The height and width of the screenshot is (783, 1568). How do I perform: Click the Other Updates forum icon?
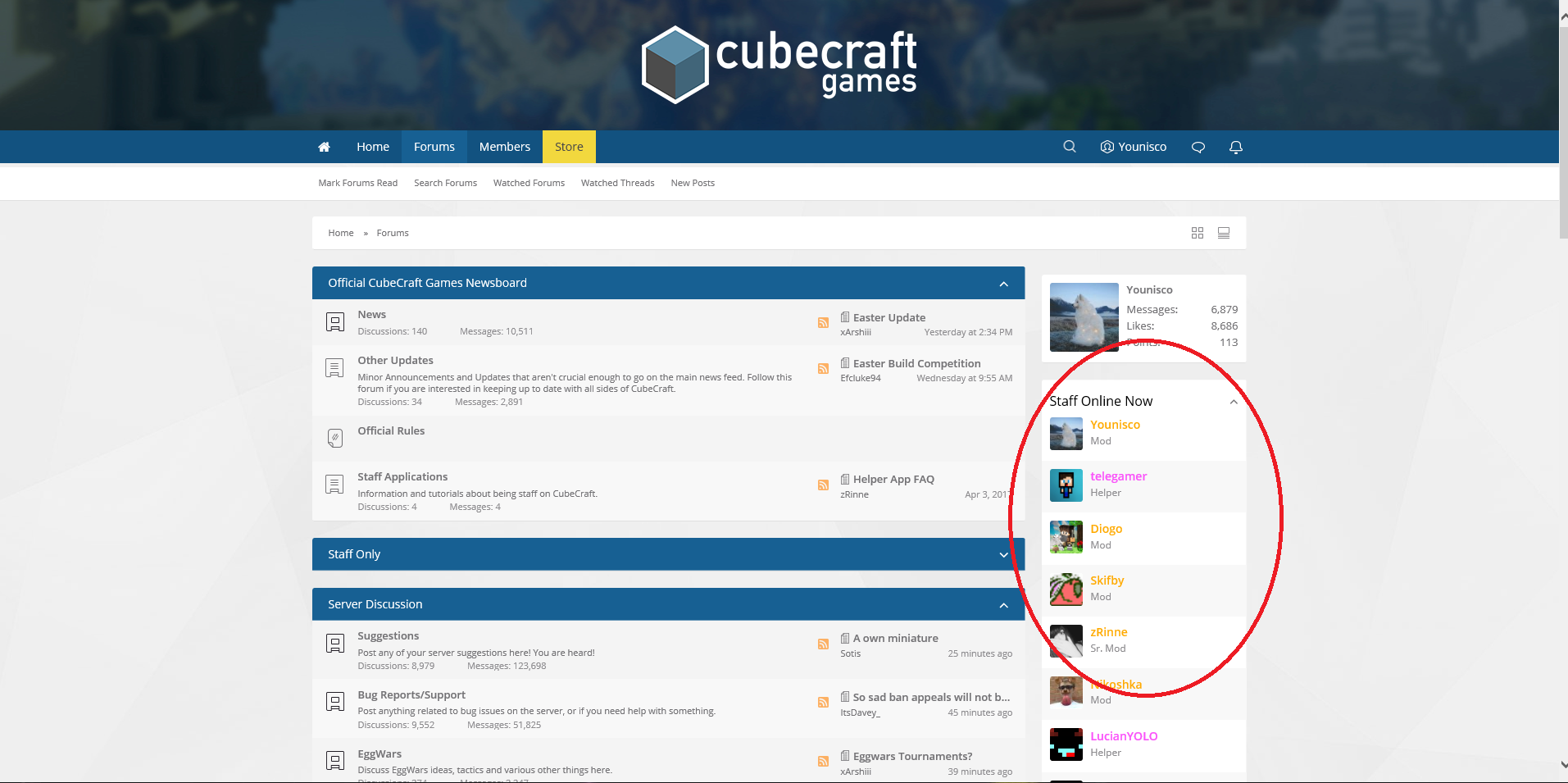pyautogui.click(x=334, y=368)
